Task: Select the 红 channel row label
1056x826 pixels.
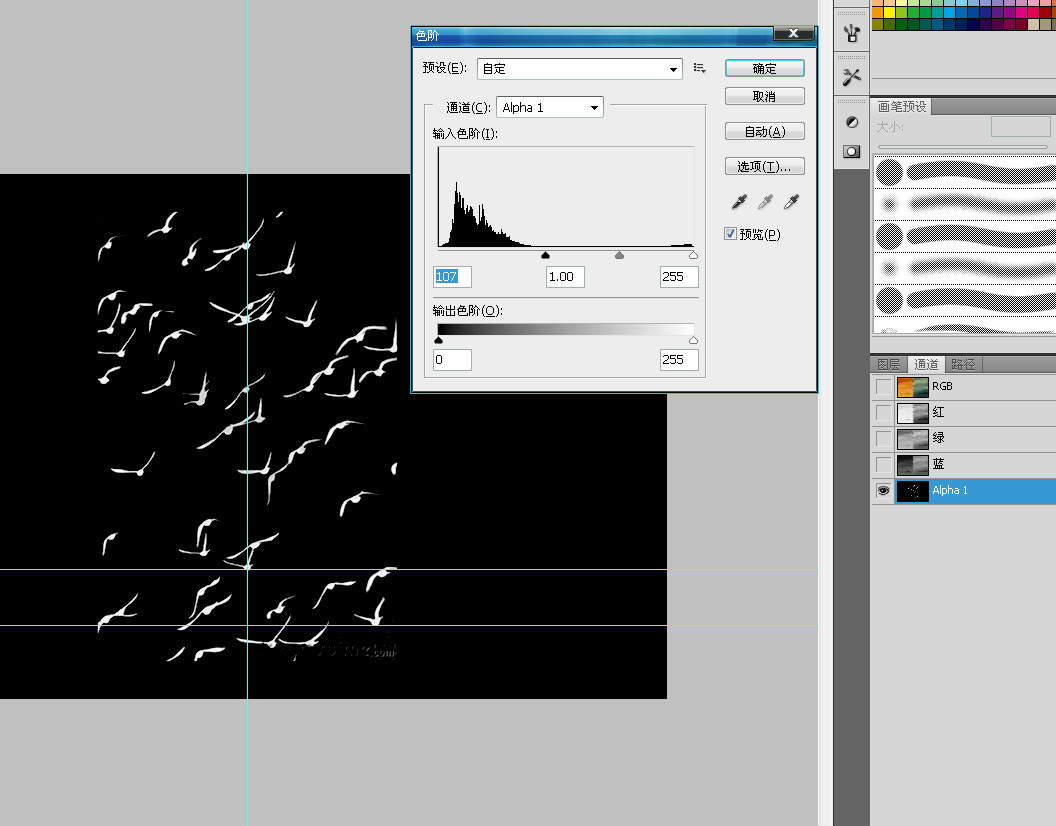Action: pyautogui.click(x=938, y=412)
